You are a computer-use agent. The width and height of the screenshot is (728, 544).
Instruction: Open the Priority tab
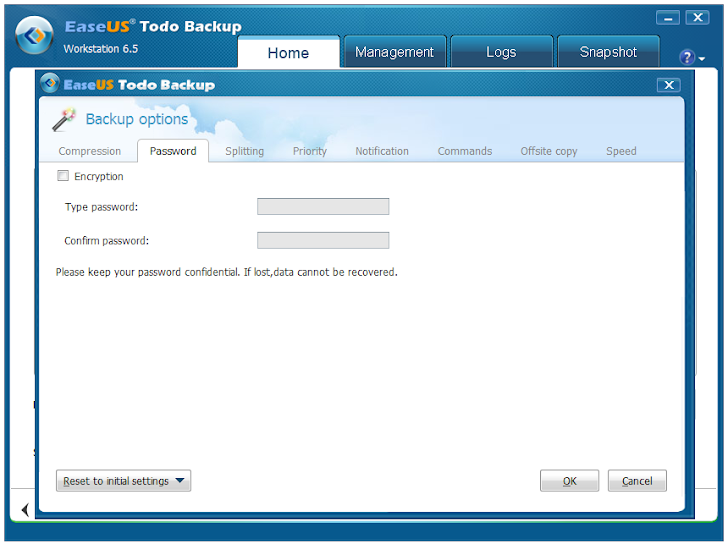310,151
